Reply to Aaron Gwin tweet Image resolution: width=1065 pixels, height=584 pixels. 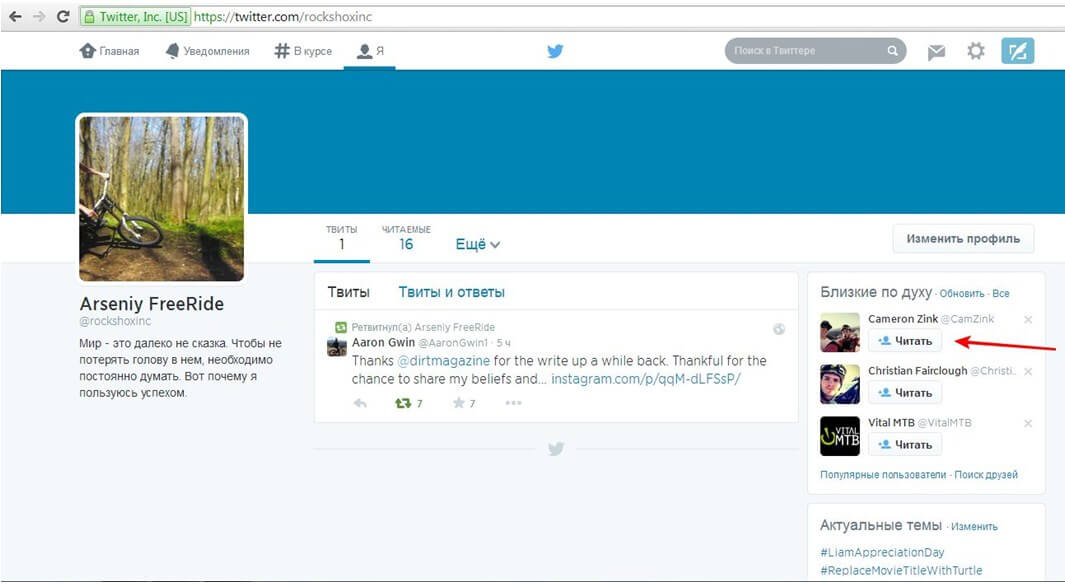click(360, 403)
